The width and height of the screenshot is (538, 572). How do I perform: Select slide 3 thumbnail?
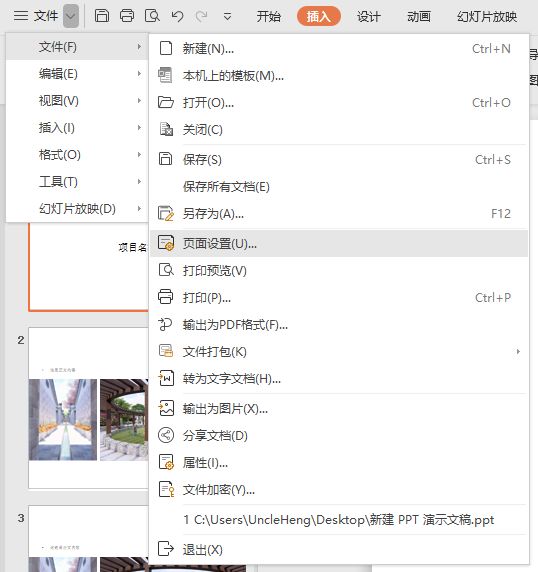pyautogui.click(x=89, y=539)
